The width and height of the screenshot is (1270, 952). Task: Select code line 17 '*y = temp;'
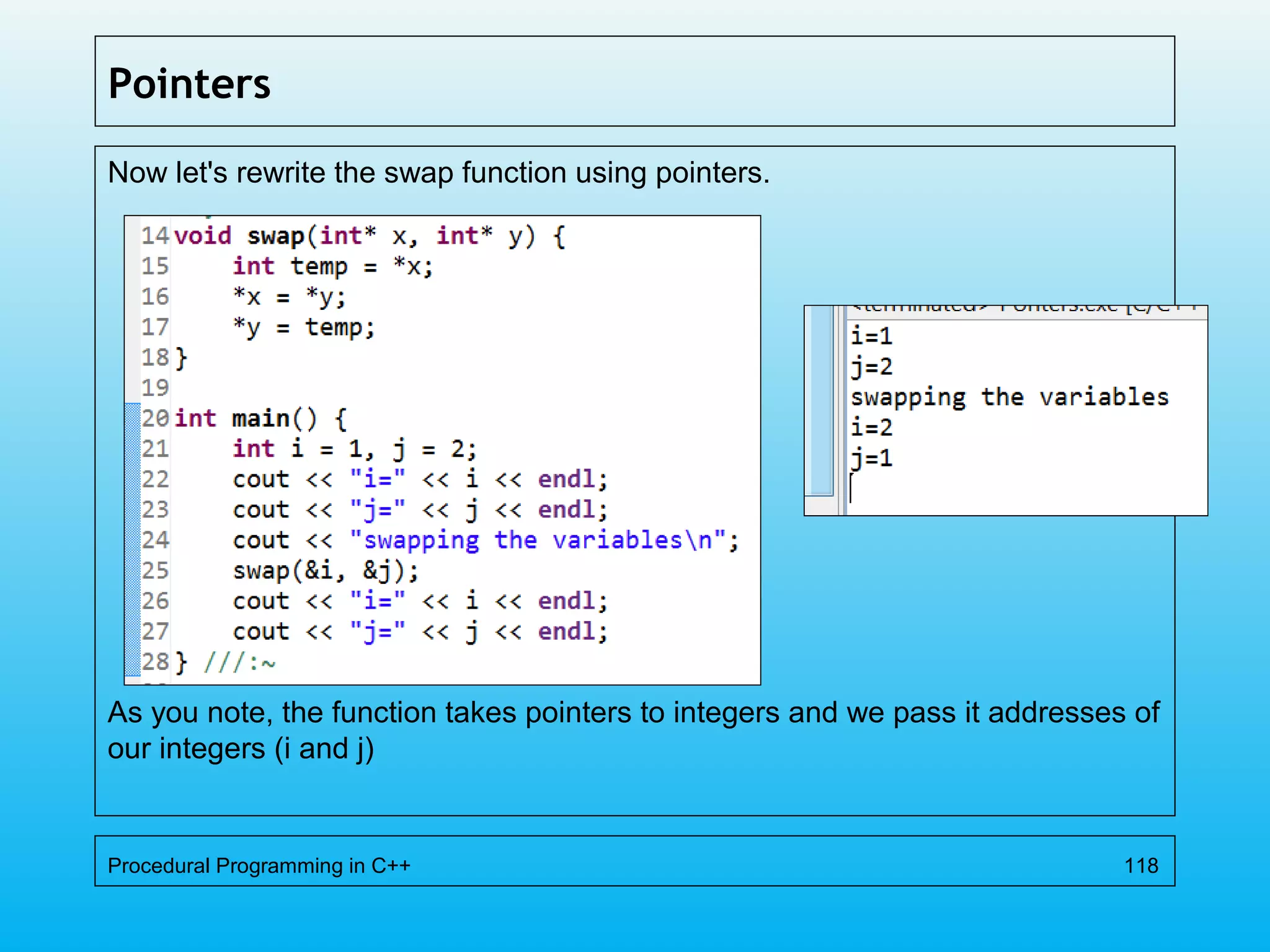304,327
